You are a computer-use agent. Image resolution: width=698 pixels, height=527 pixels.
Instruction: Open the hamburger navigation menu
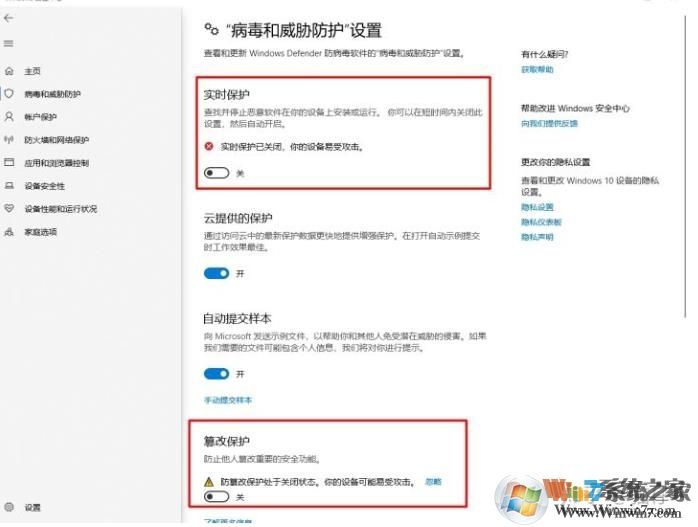[x=8, y=44]
